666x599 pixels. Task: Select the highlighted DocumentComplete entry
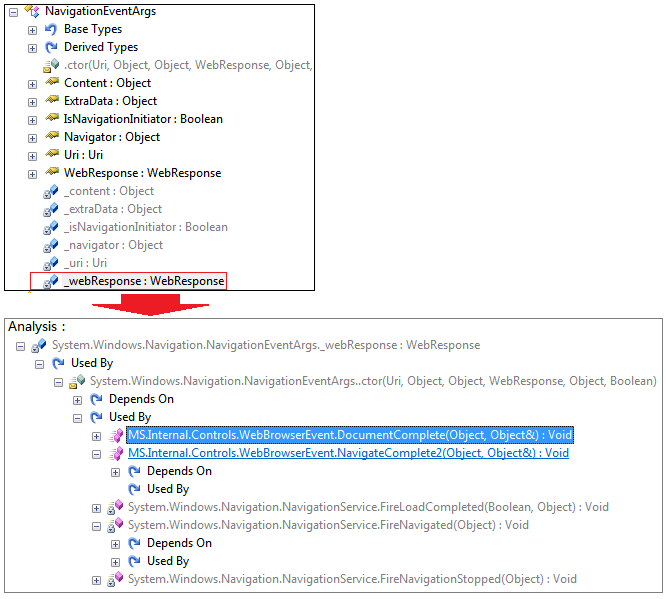point(350,435)
